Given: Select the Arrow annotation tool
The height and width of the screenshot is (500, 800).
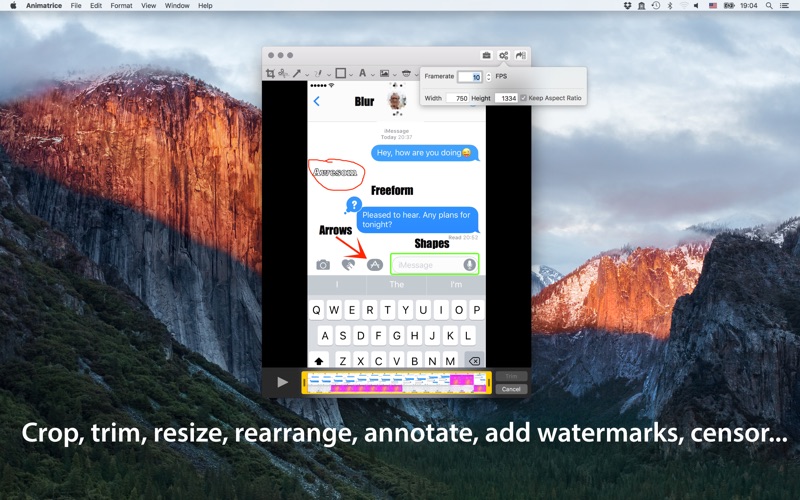Looking at the screenshot, I should click(297, 73).
